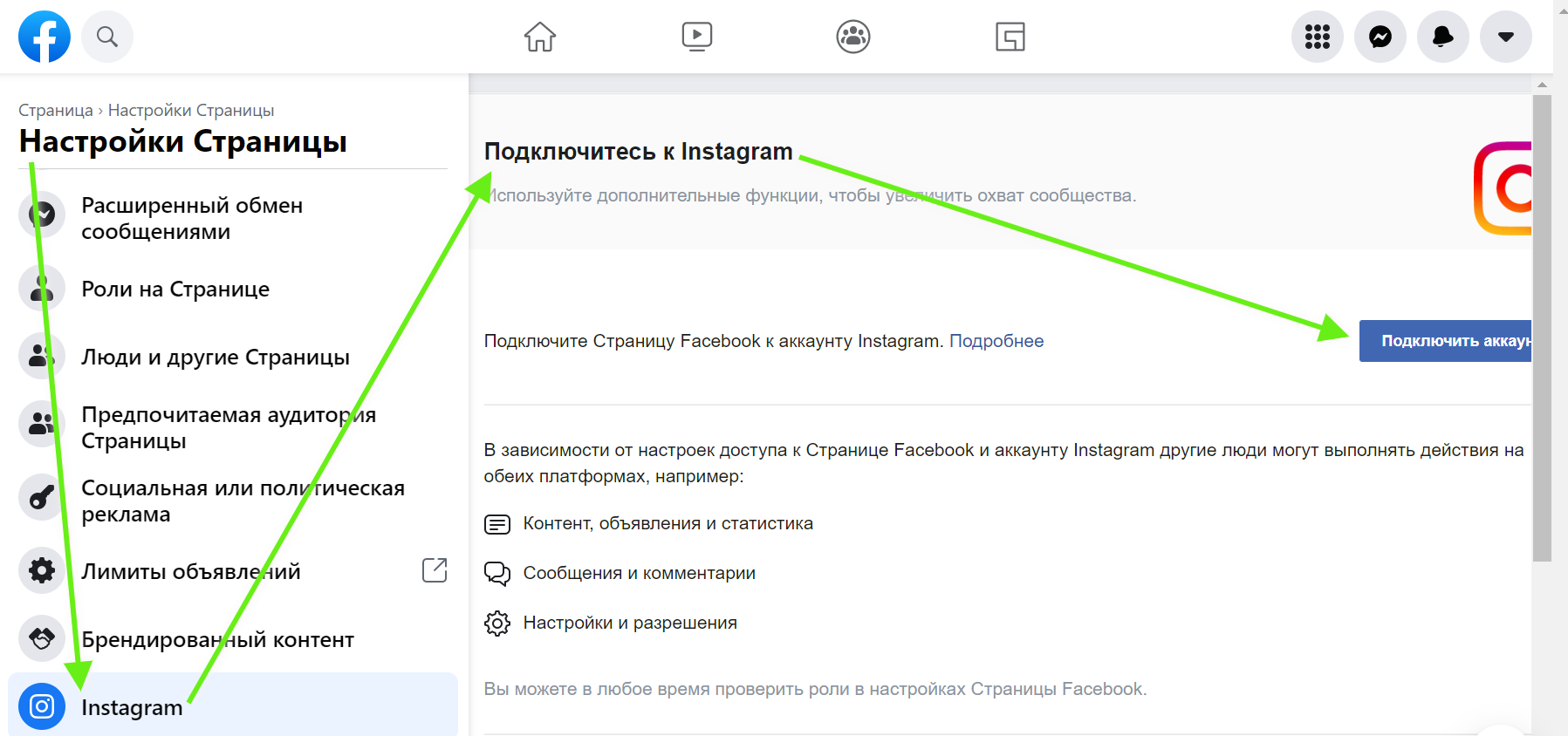The image size is (1568, 736).
Task: Click the gear icon beside Настройки и разрешения
Action: (497, 624)
